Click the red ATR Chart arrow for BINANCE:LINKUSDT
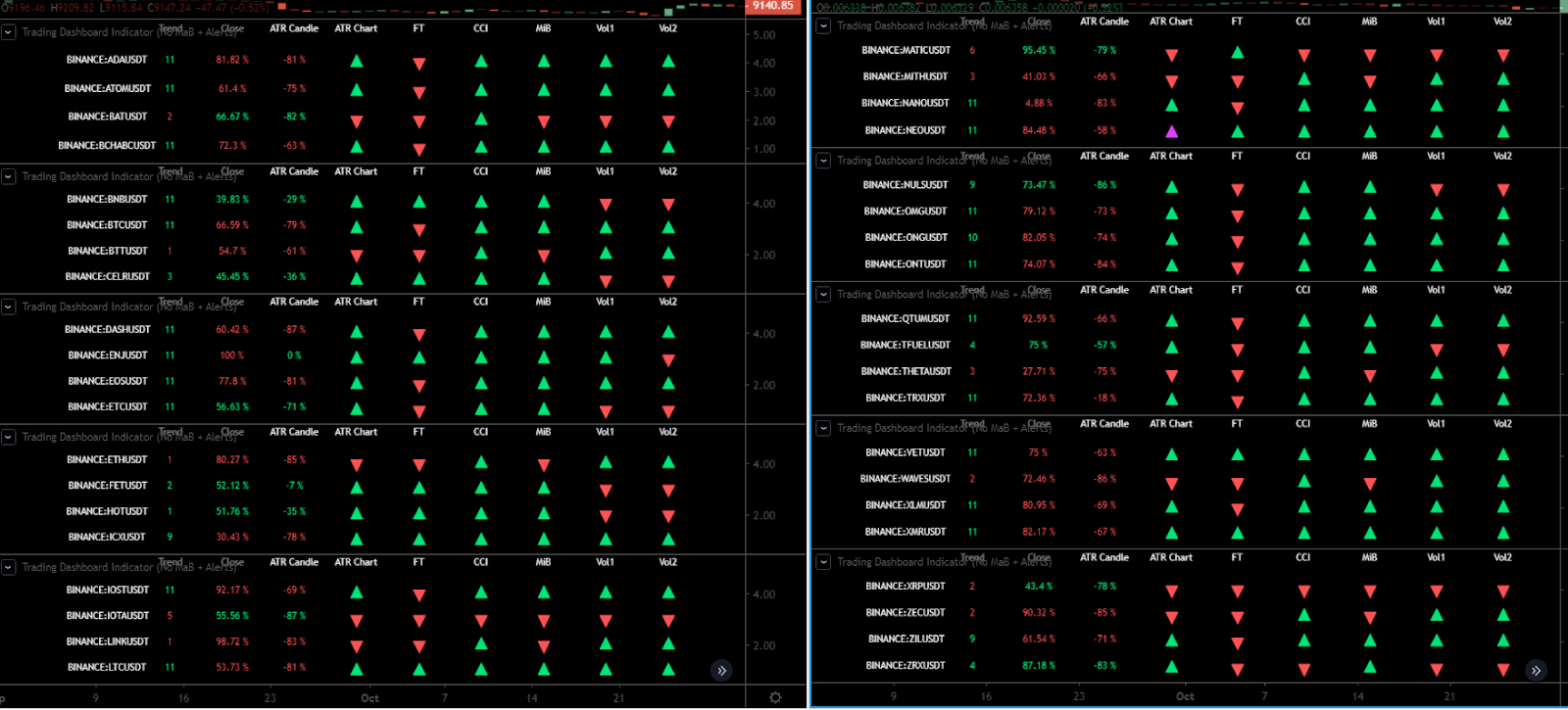 point(357,646)
